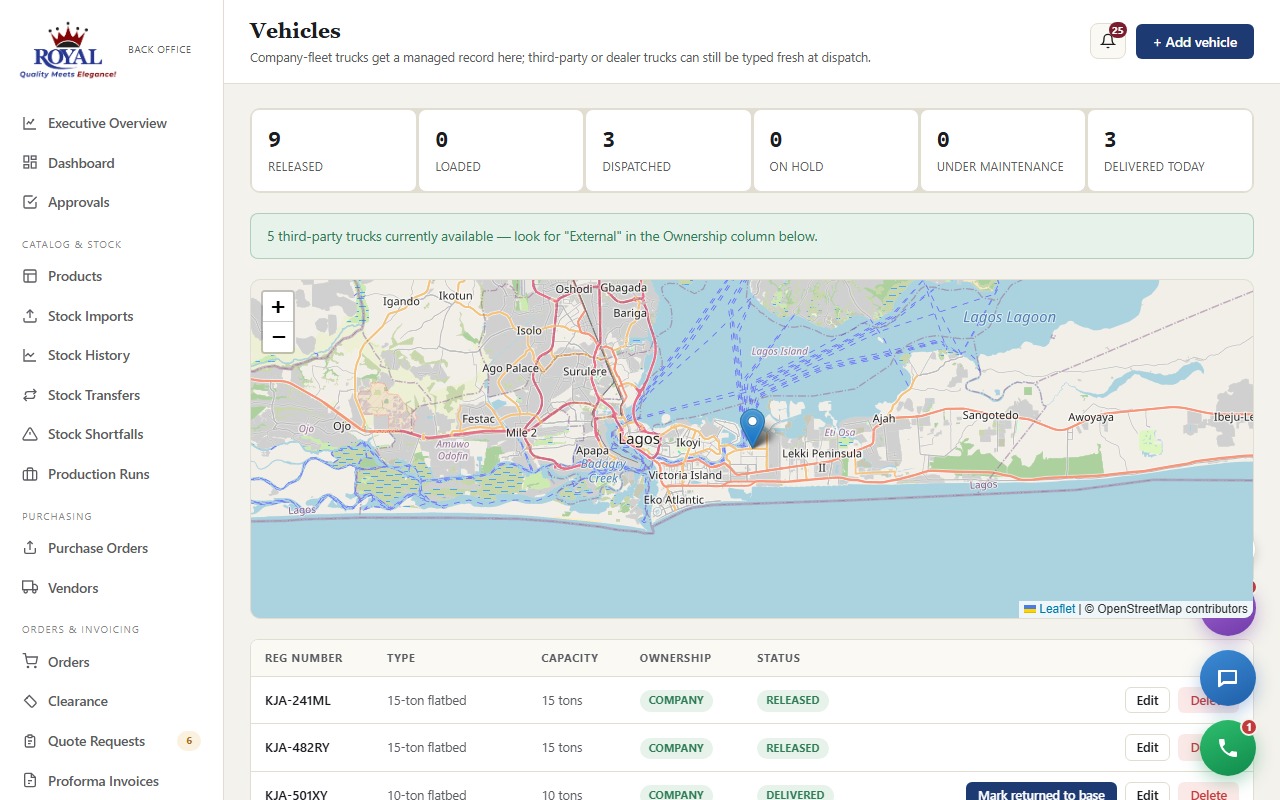Zoom out on the Lagos map

pyautogui.click(x=278, y=337)
